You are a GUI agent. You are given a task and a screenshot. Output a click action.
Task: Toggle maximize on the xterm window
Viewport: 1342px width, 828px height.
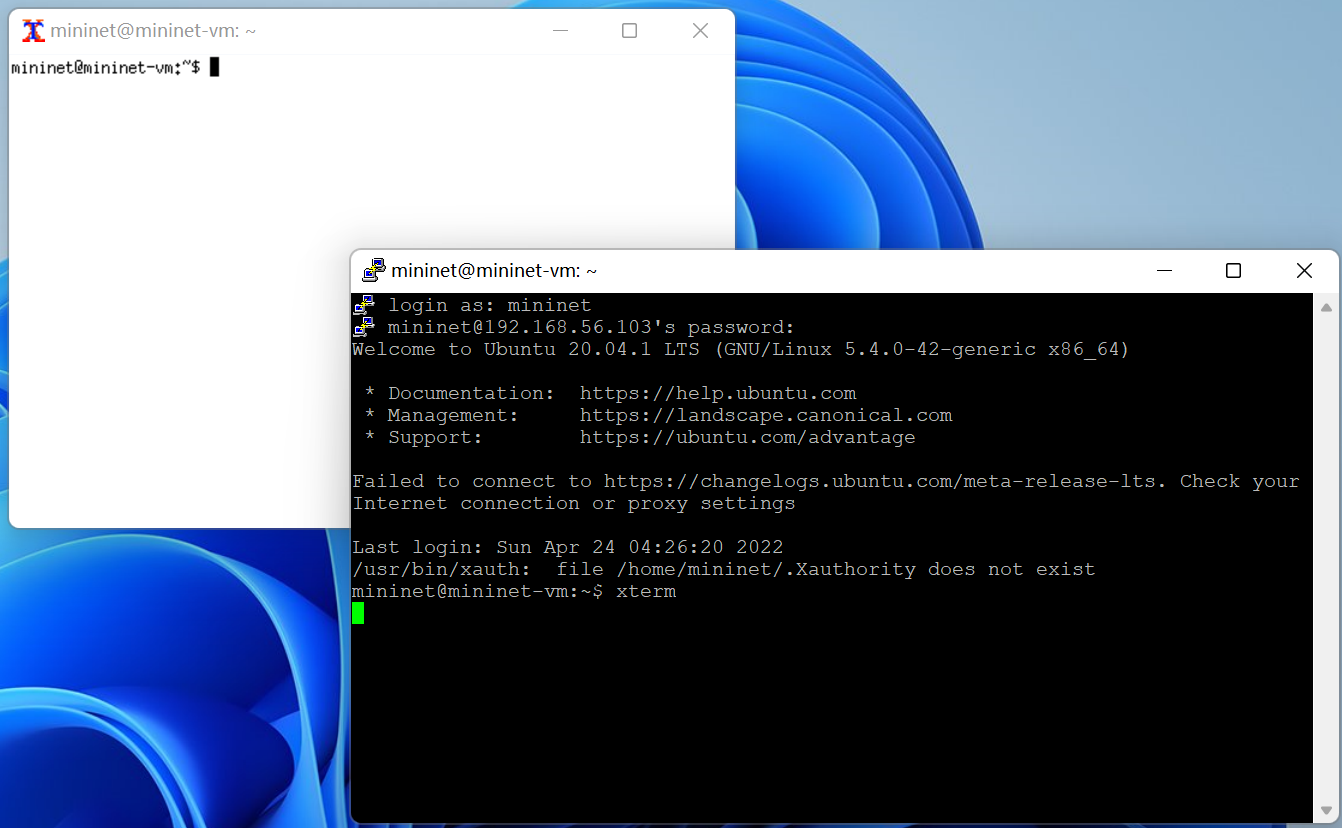coord(629,31)
